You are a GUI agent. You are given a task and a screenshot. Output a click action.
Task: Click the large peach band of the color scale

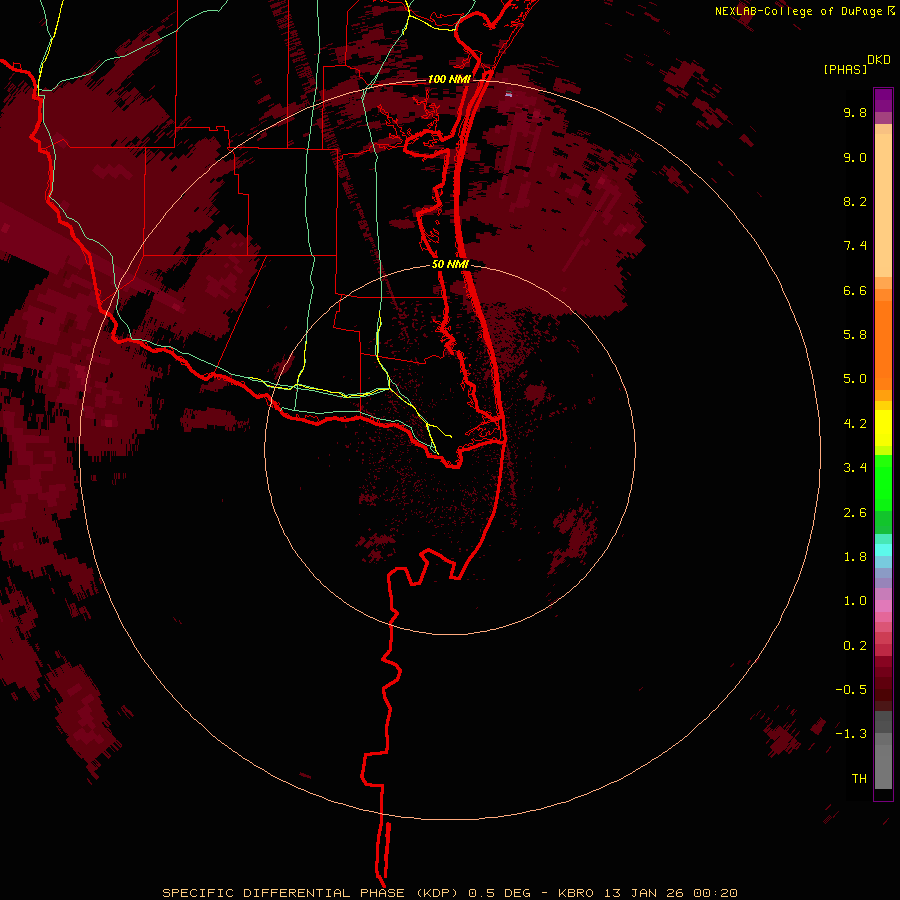[x=883, y=205]
